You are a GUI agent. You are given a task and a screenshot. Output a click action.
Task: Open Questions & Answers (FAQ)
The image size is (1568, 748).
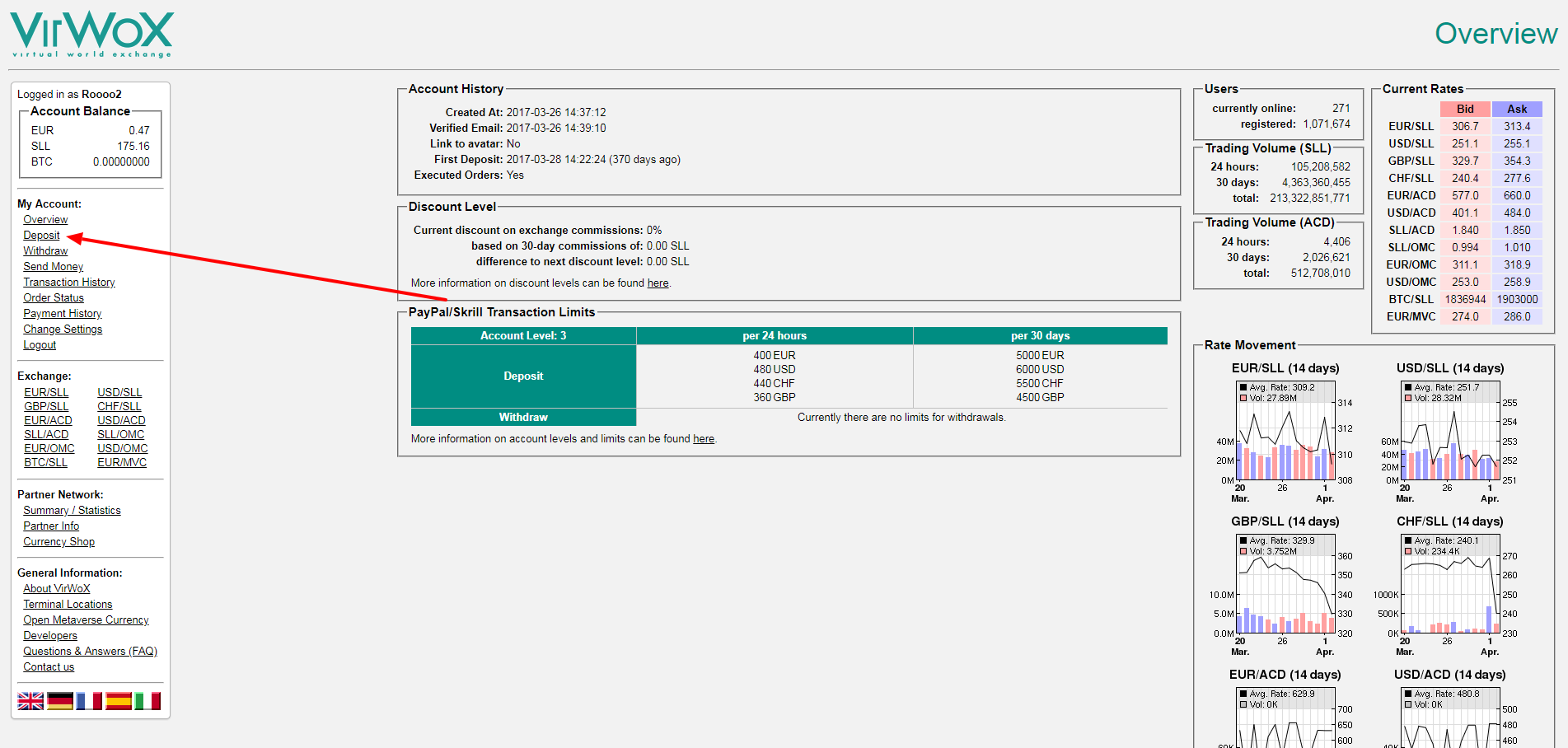pyautogui.click(x=91, y=652)
